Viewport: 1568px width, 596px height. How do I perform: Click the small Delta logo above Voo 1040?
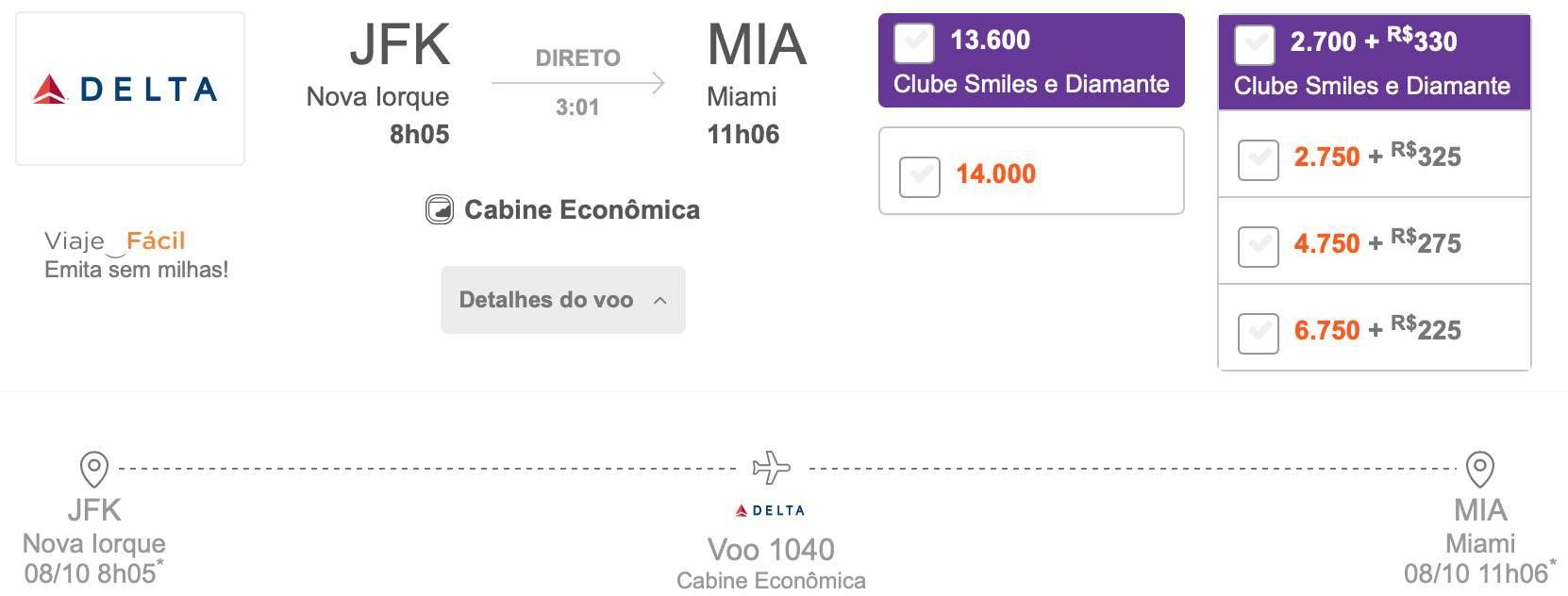pos(771,510)
